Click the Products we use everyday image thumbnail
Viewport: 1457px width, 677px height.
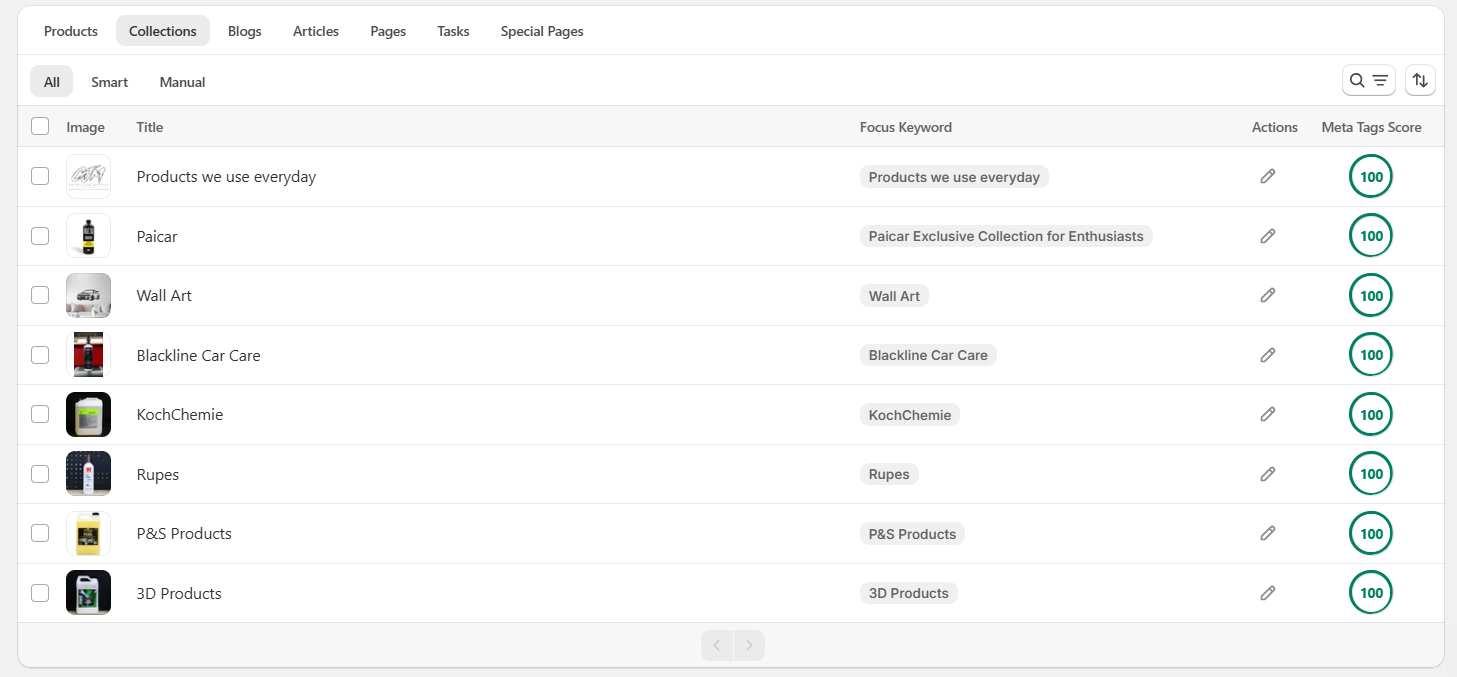[88, 176]
